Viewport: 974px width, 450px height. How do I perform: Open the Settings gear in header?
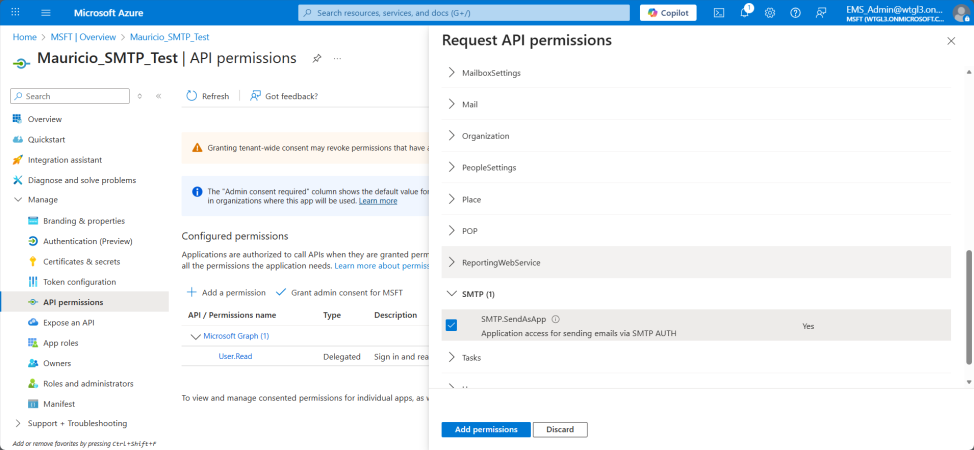pyautogui.click(x=770, y=13)
